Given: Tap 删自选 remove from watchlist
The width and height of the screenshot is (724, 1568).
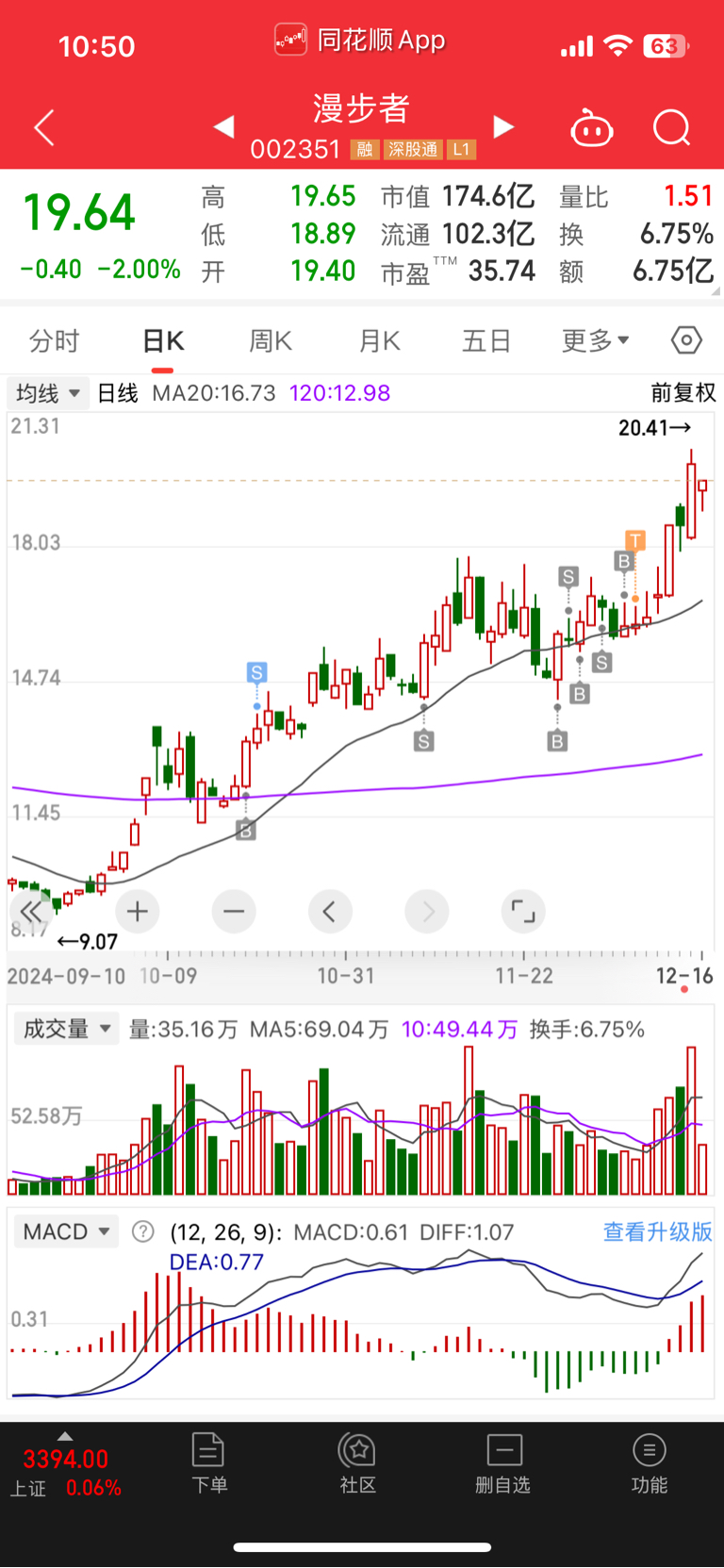Looking at the screenshot, I should (x=503, y=1463).
